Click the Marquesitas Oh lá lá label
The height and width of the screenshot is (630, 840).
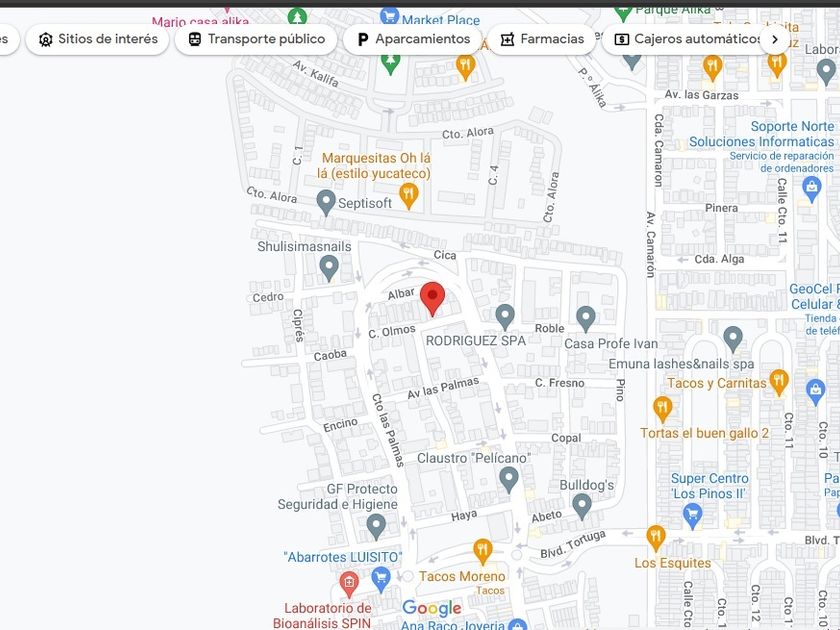pyautogui.click(x=375, y=166)
